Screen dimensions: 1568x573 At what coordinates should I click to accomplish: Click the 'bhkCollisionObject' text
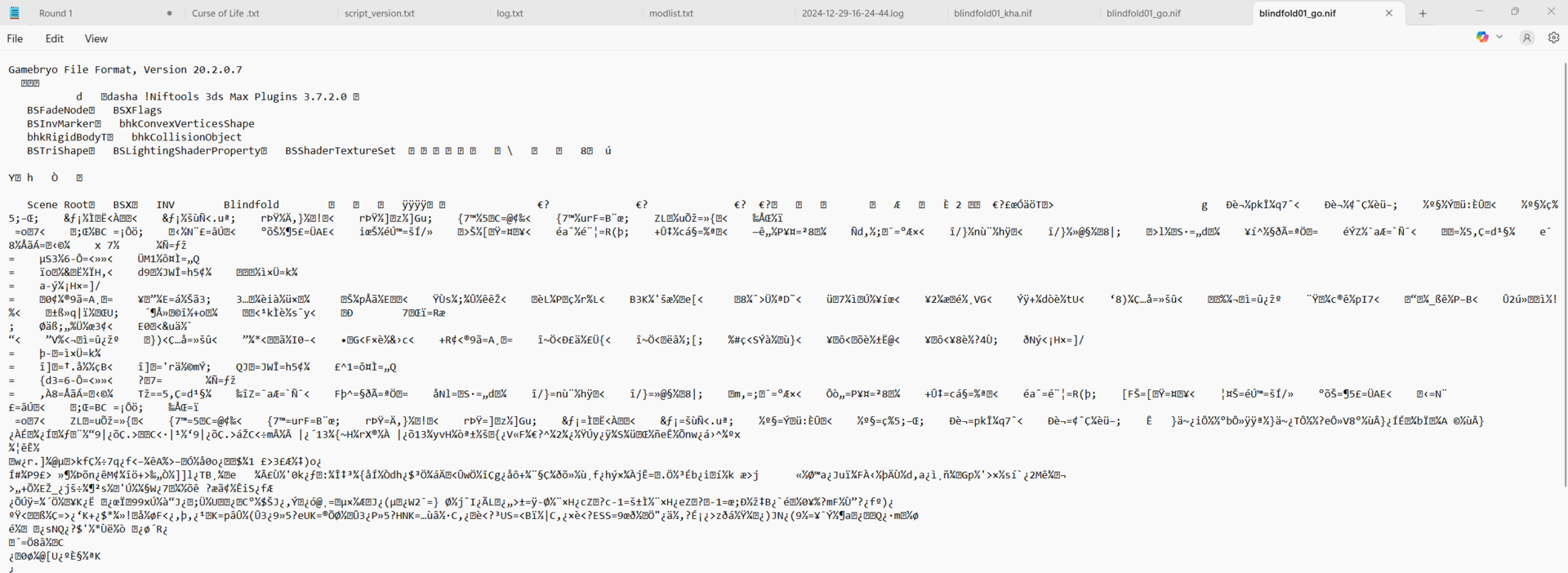(x=187, y=137)
